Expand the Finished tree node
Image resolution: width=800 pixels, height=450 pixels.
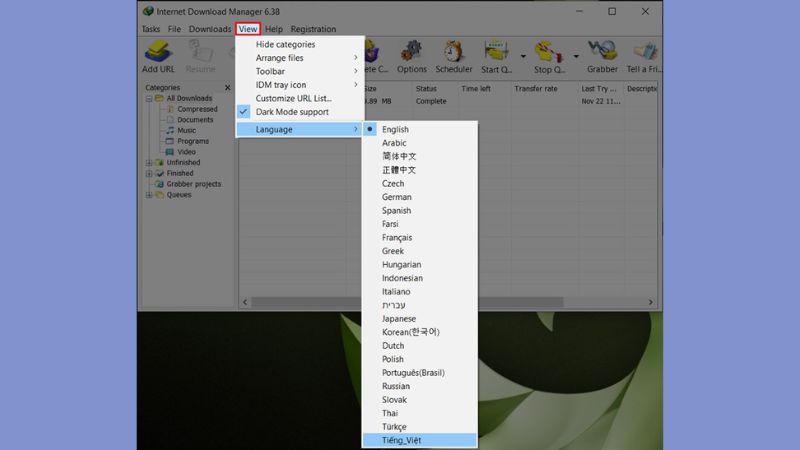pos(149,173)
